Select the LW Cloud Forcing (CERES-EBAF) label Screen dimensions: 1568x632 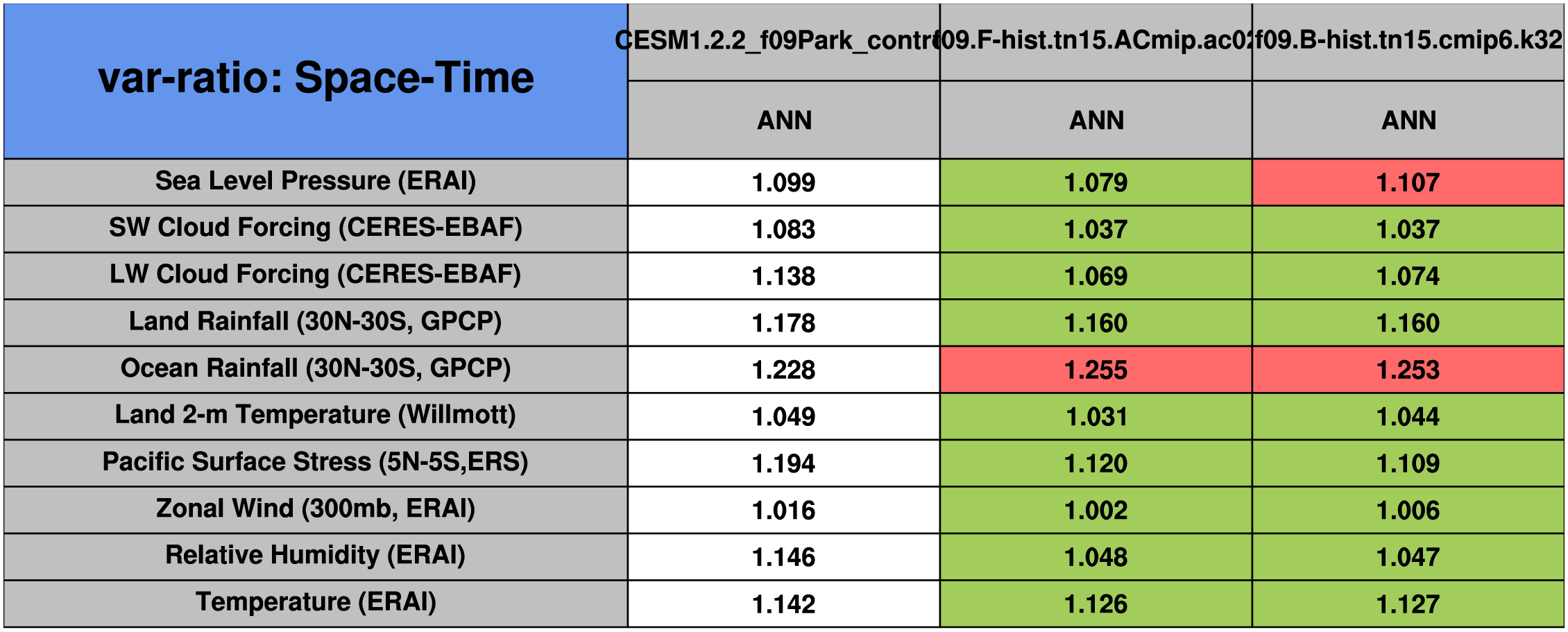316,275
